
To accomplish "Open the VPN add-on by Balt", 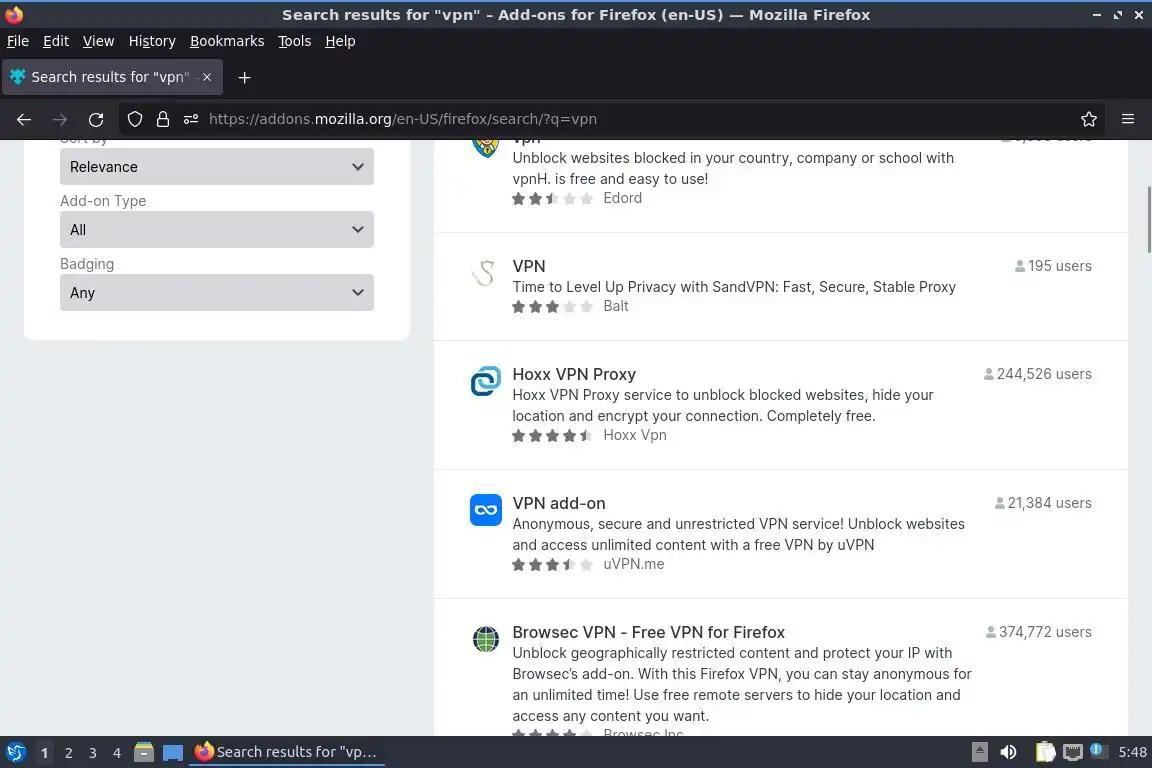I will coord(529,266).
